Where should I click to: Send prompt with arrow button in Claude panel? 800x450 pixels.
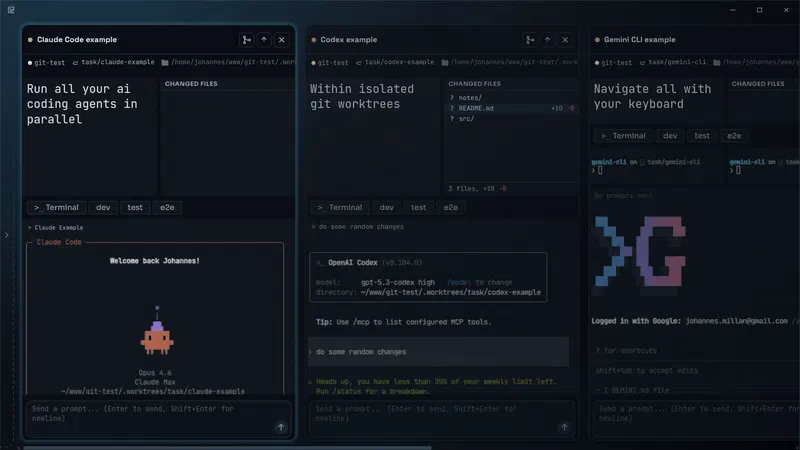pos(281,428)
